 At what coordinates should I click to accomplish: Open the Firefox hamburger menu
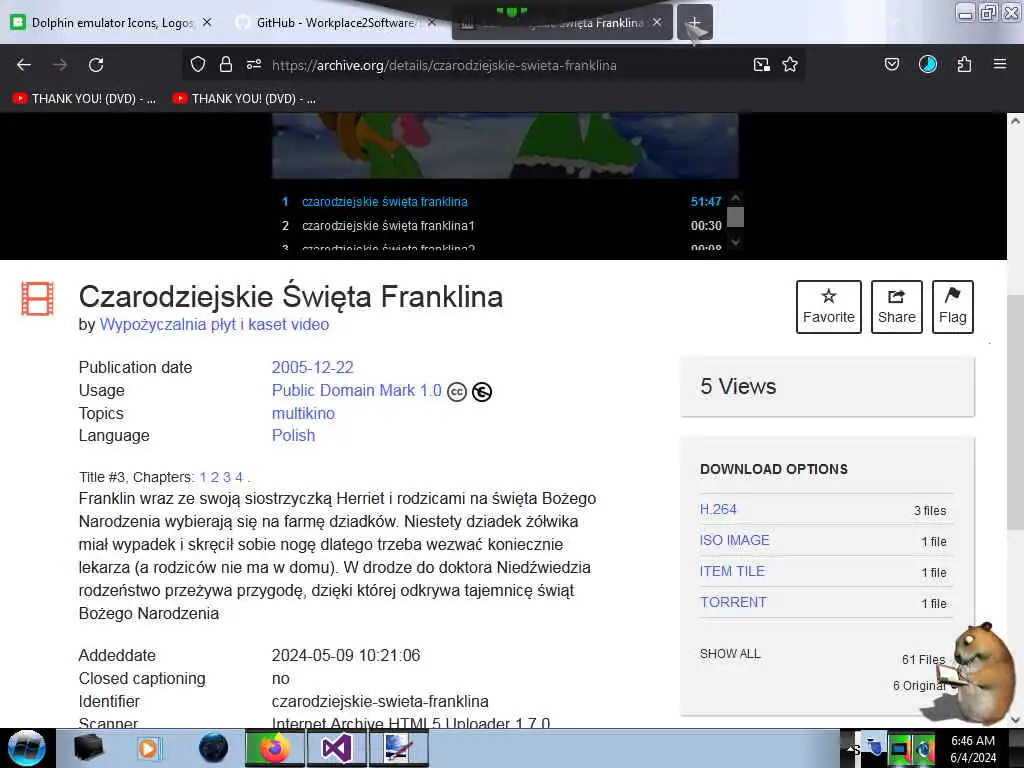click(x=1000, y=64)
